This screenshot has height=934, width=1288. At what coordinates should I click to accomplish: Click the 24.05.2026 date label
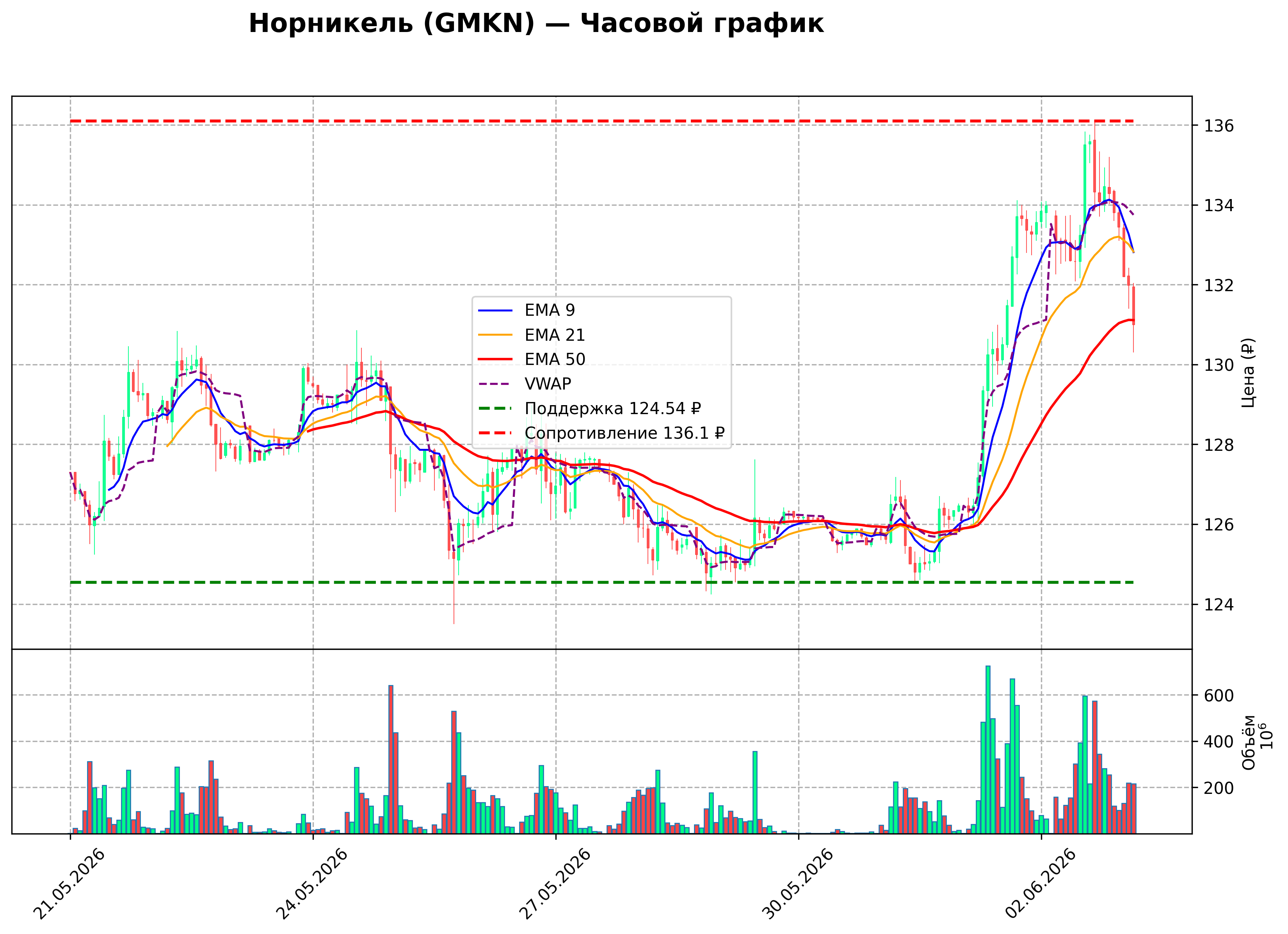312,884
